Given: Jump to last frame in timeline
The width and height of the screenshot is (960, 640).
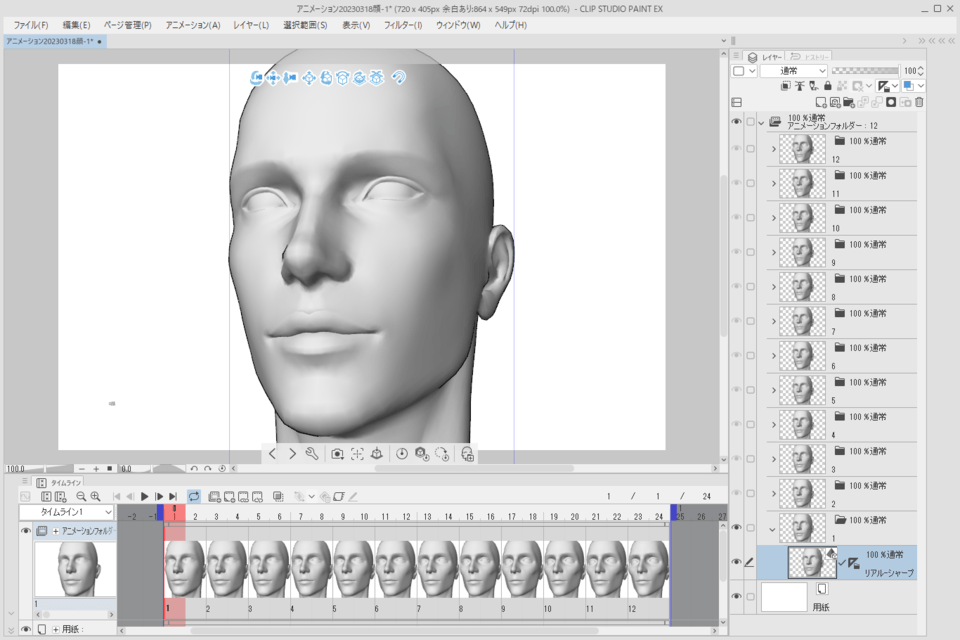Looking at the screenshot, I should point(173,497).
